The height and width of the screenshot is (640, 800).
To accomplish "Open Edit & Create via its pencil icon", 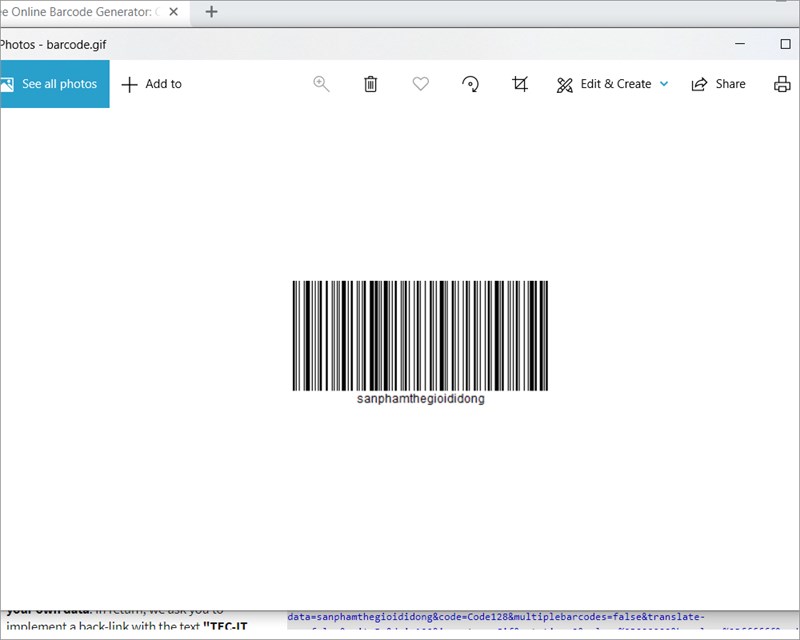I will point(564,84).
